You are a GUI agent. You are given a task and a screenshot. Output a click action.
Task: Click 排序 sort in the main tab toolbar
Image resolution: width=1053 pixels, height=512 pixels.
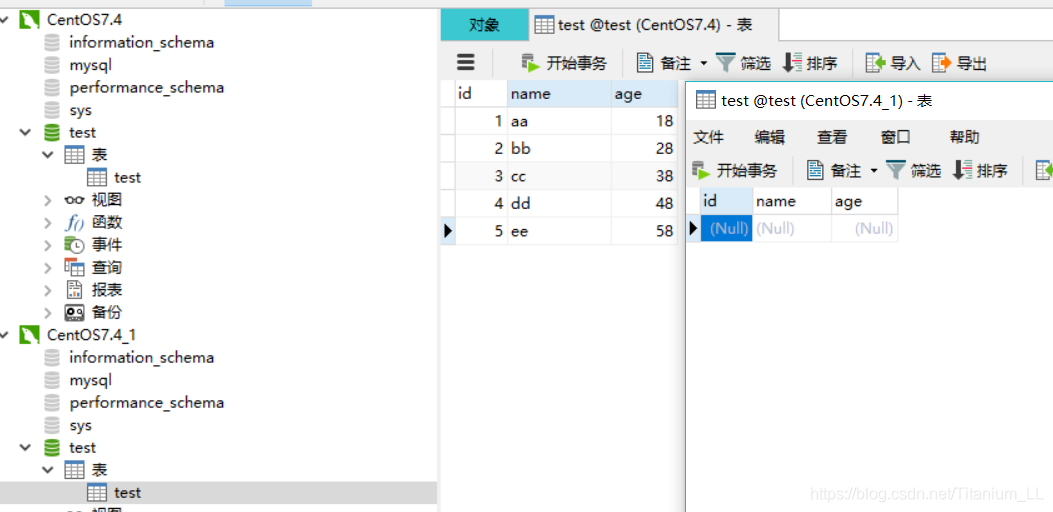click(x=811, y=63)
